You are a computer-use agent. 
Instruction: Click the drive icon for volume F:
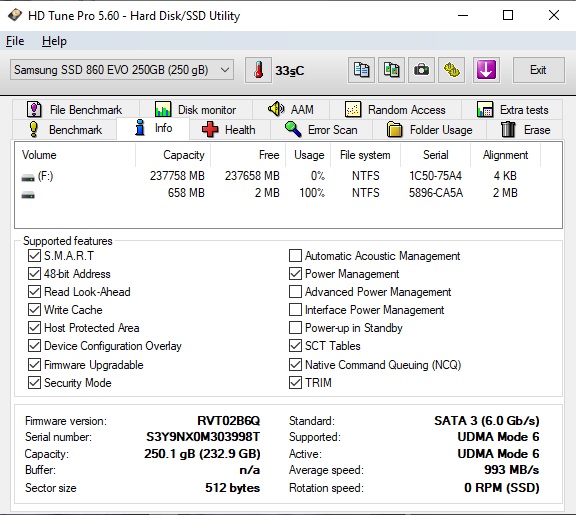(28, 178)
